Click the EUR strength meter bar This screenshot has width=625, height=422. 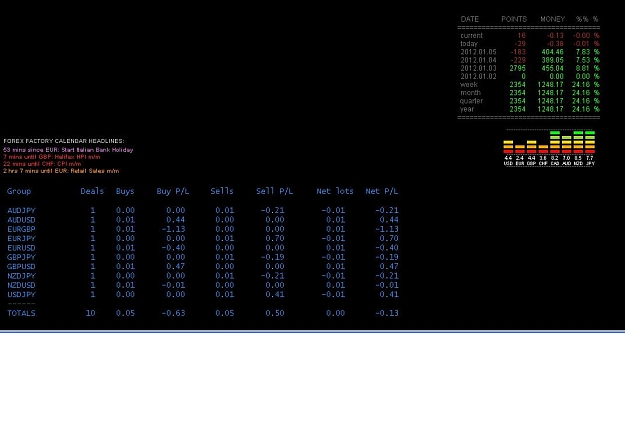click(520, 149)
